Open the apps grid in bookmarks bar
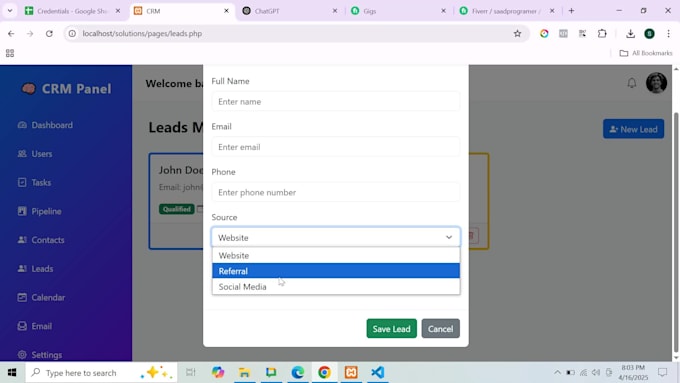The width and height of the screenshot is (680, 383). click(10, 53)
